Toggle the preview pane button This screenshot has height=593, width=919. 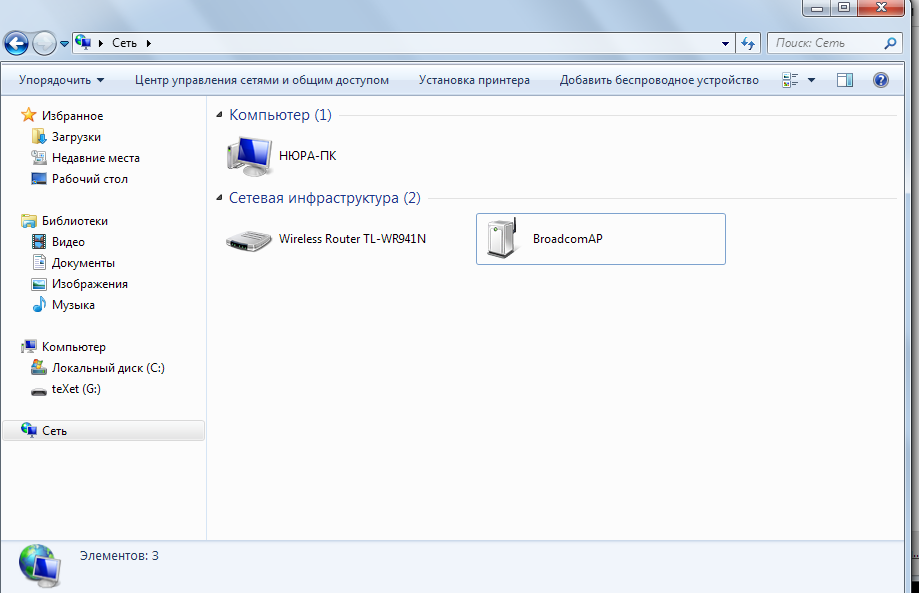tap(845, 80)
